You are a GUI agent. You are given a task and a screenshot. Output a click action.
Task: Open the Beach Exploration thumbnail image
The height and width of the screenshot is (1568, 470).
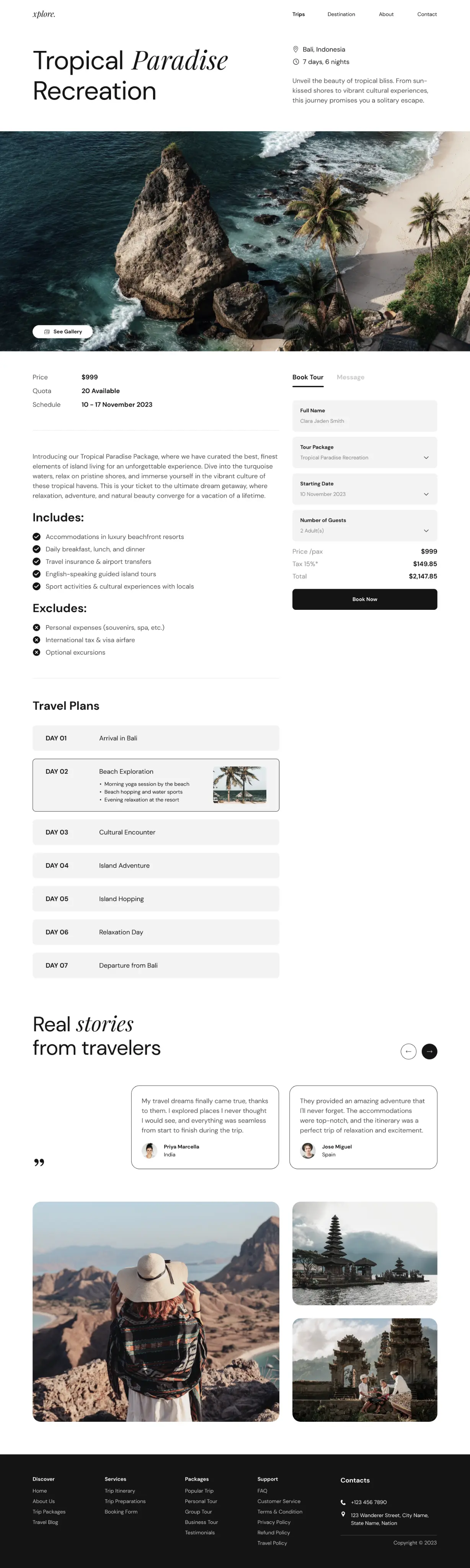click(x=240, y=785)
